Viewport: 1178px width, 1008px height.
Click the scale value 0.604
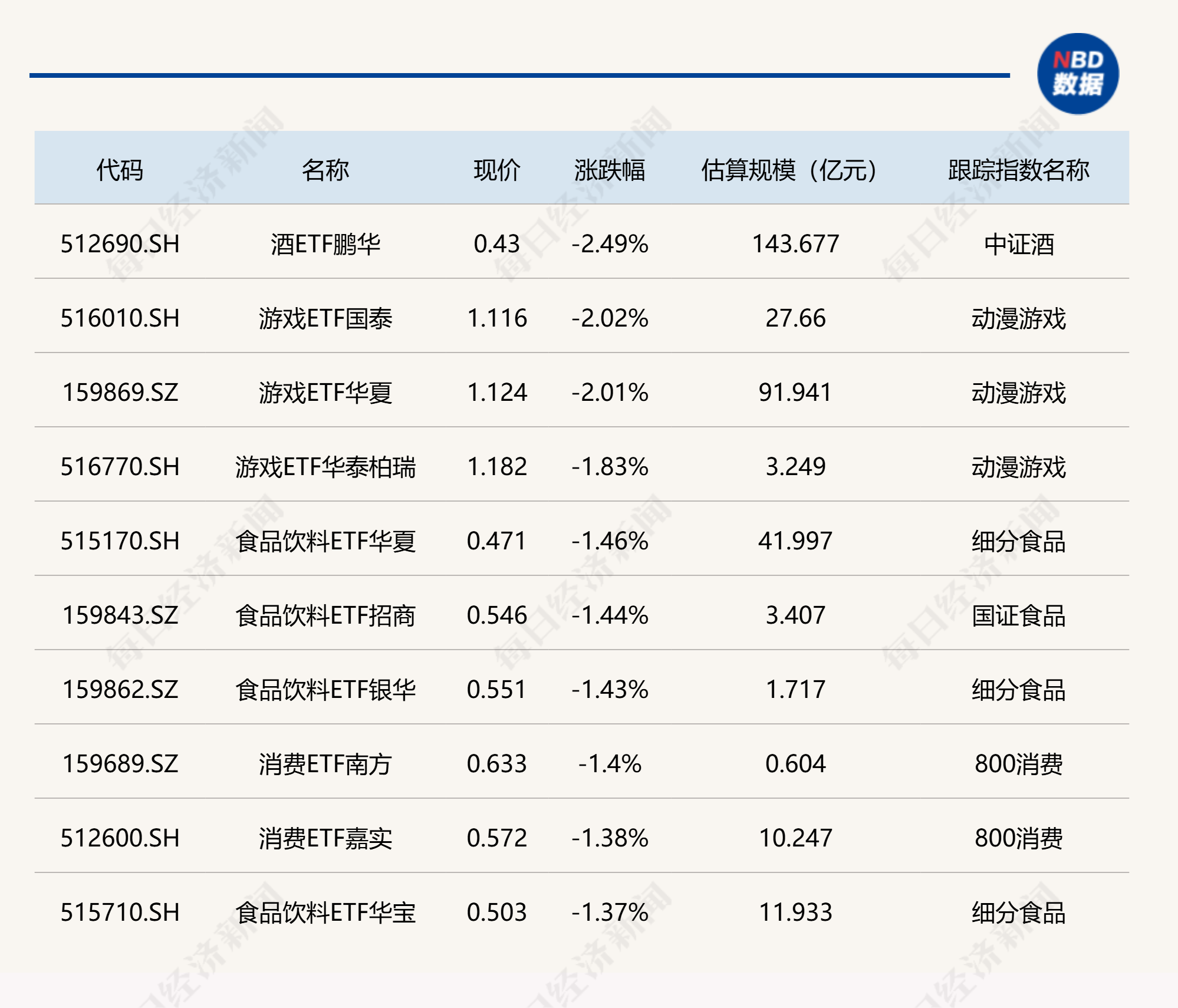pyautogui.click(x=795, y=764)
